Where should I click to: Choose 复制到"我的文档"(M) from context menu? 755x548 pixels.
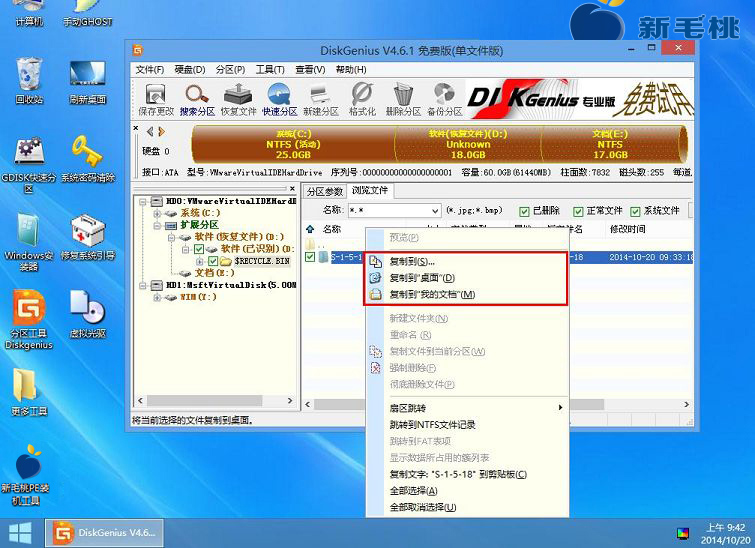pos(466,295)
